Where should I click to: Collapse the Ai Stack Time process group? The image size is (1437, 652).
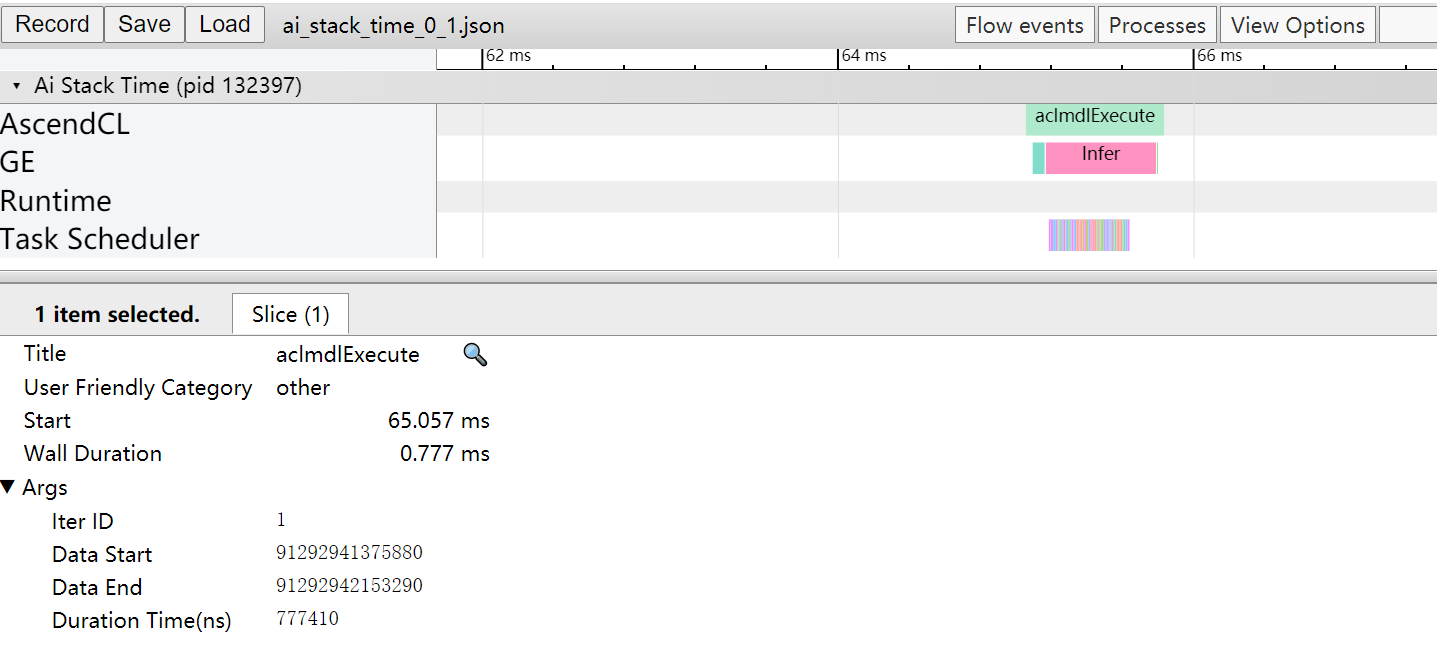click(x=17, y=87)
